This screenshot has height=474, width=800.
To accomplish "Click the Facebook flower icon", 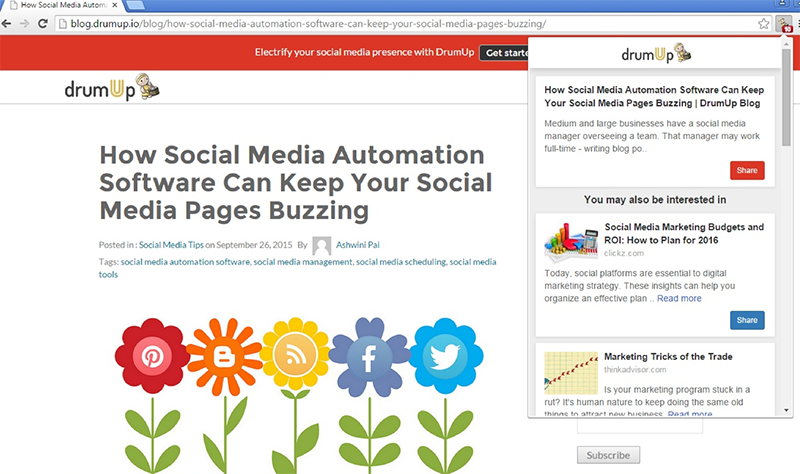I will click(x=369, y=357).
